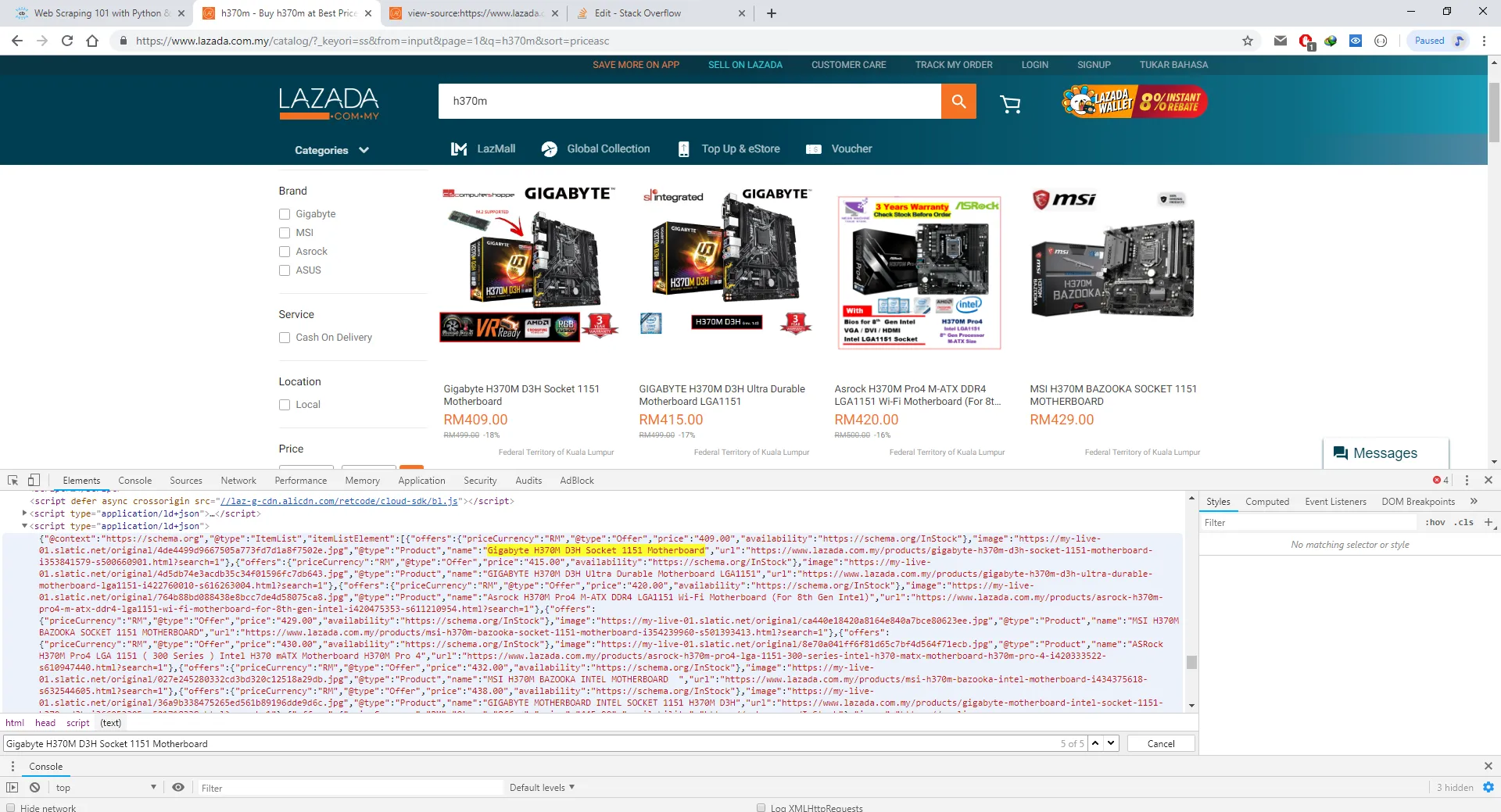This screenshot has width=1501, height=812.
Task: Click the MSI H370M BAZOOKA product image
Action: click(1114, 268)
